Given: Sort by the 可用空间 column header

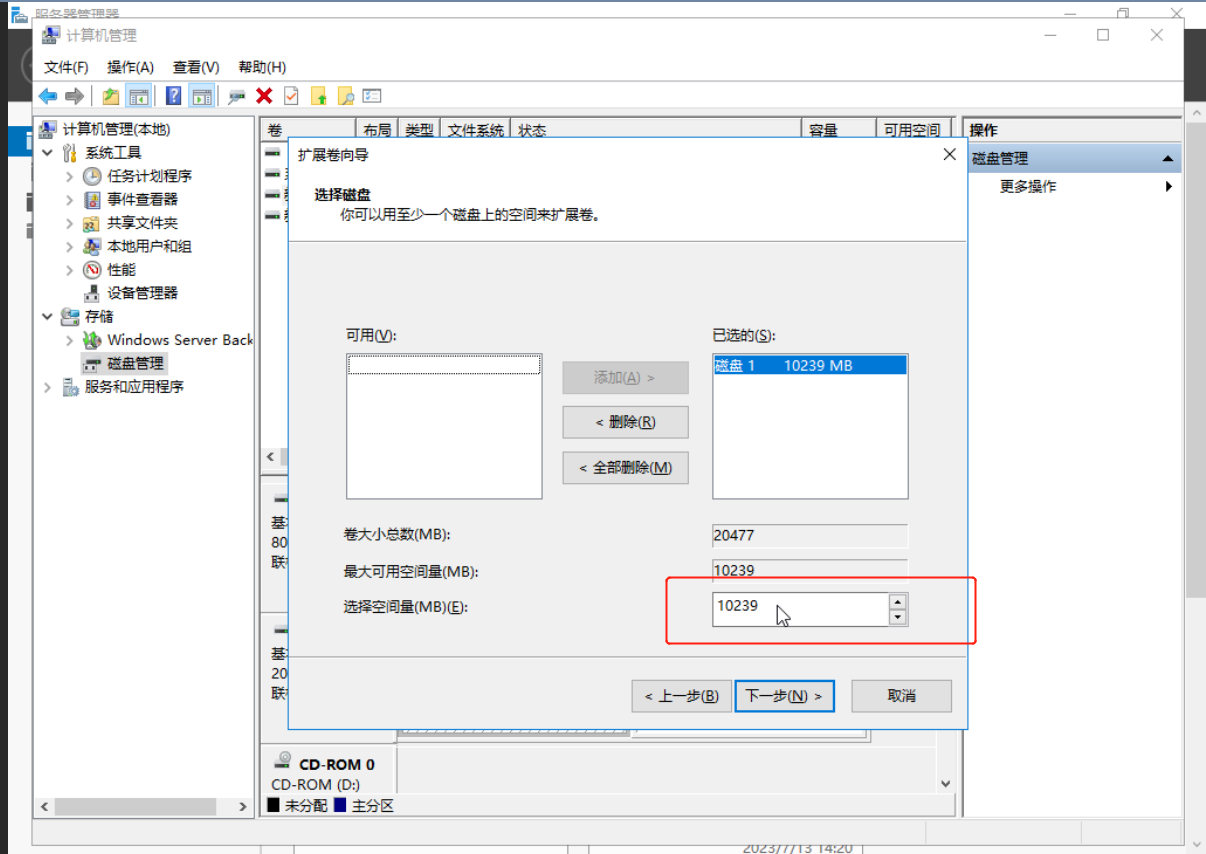Looking at the screenshot, I should (x=912, y=130).
